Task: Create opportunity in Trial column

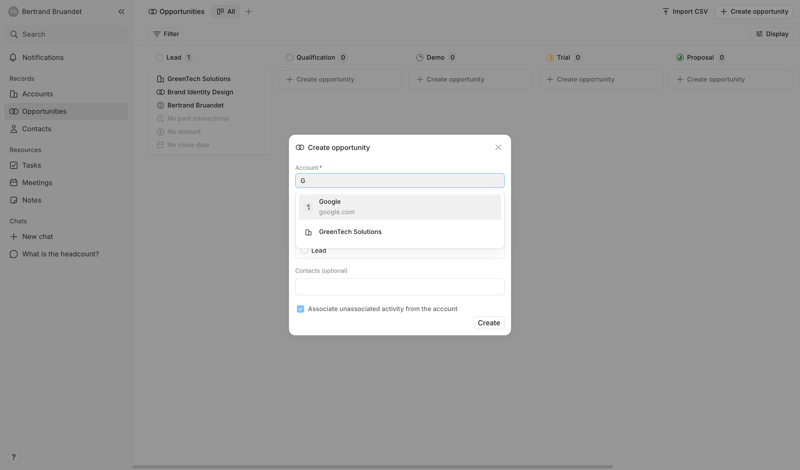Action: (601, 80)
